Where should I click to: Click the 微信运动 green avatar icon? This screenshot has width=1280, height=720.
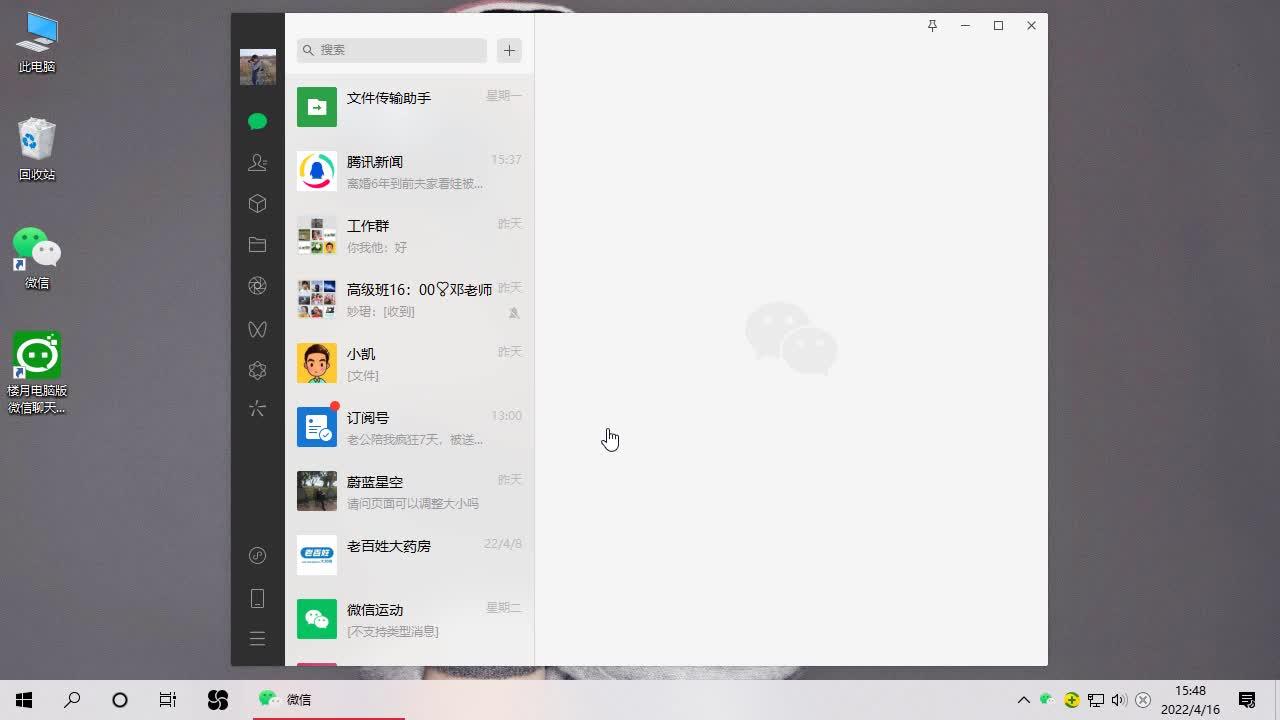(317, 619)
